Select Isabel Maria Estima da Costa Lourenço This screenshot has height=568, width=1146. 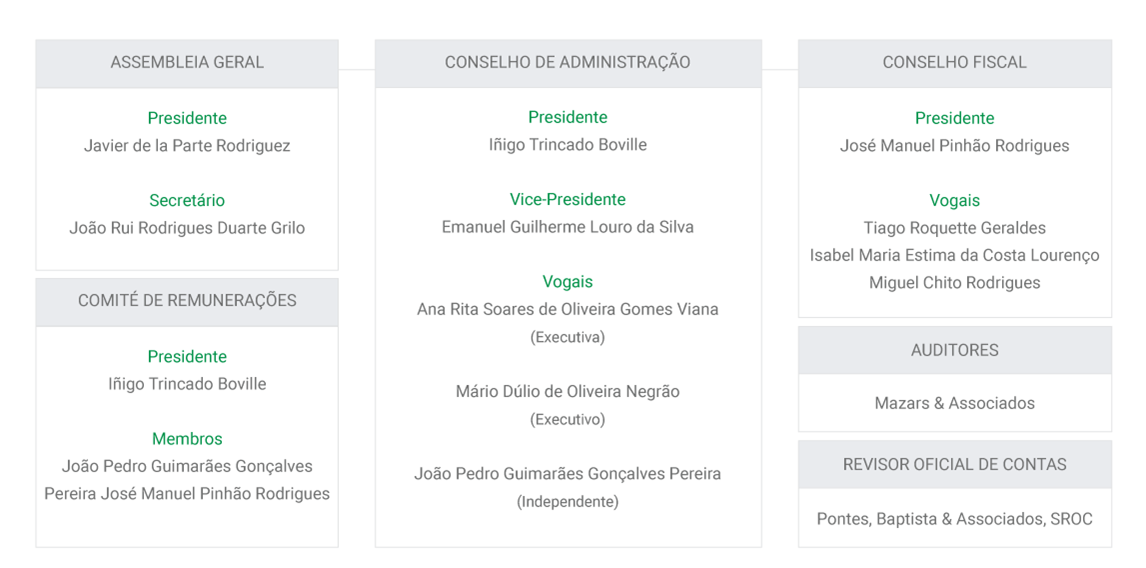pos(955,255)
